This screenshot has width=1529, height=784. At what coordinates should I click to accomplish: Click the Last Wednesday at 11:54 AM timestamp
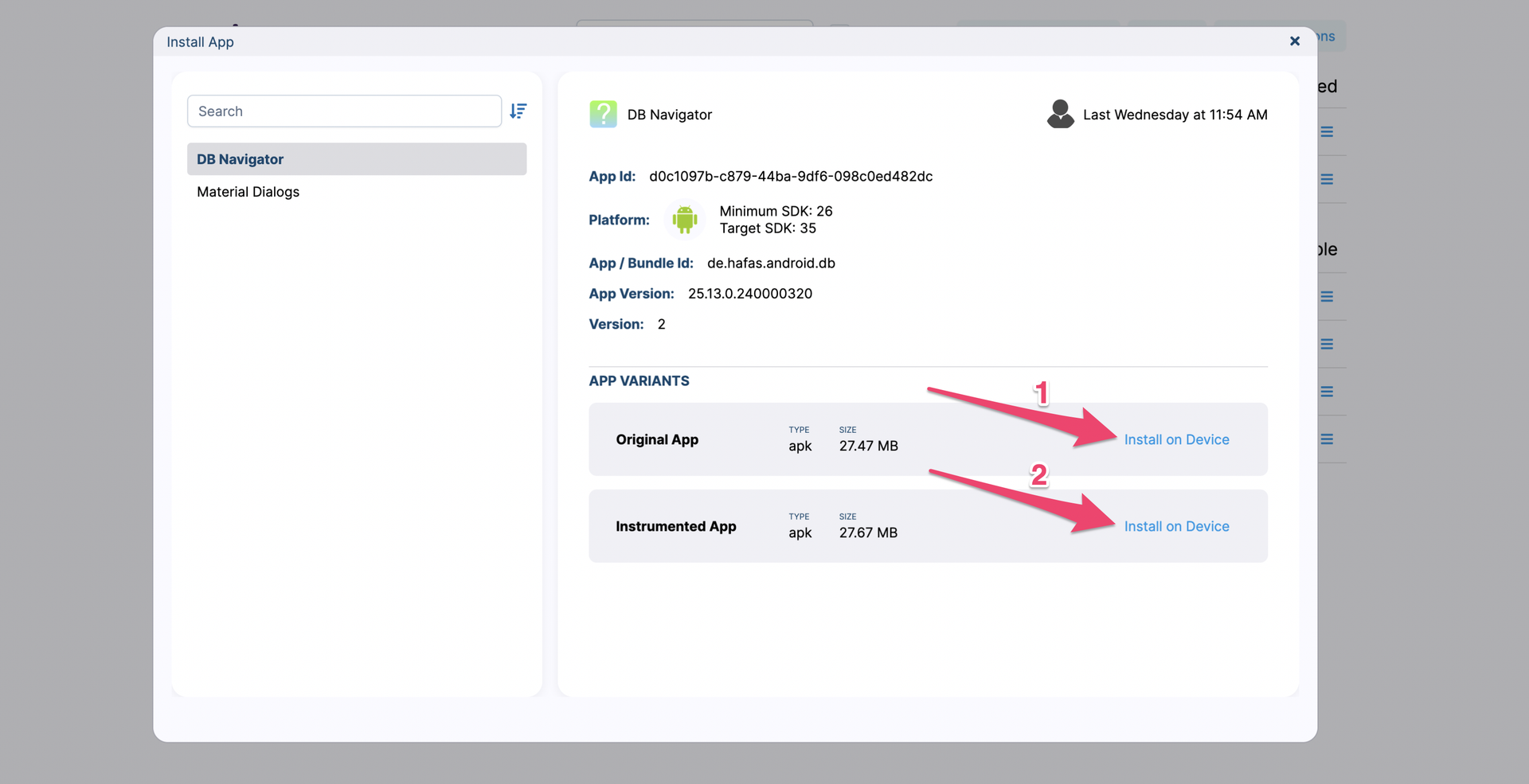pos(1175,115)
